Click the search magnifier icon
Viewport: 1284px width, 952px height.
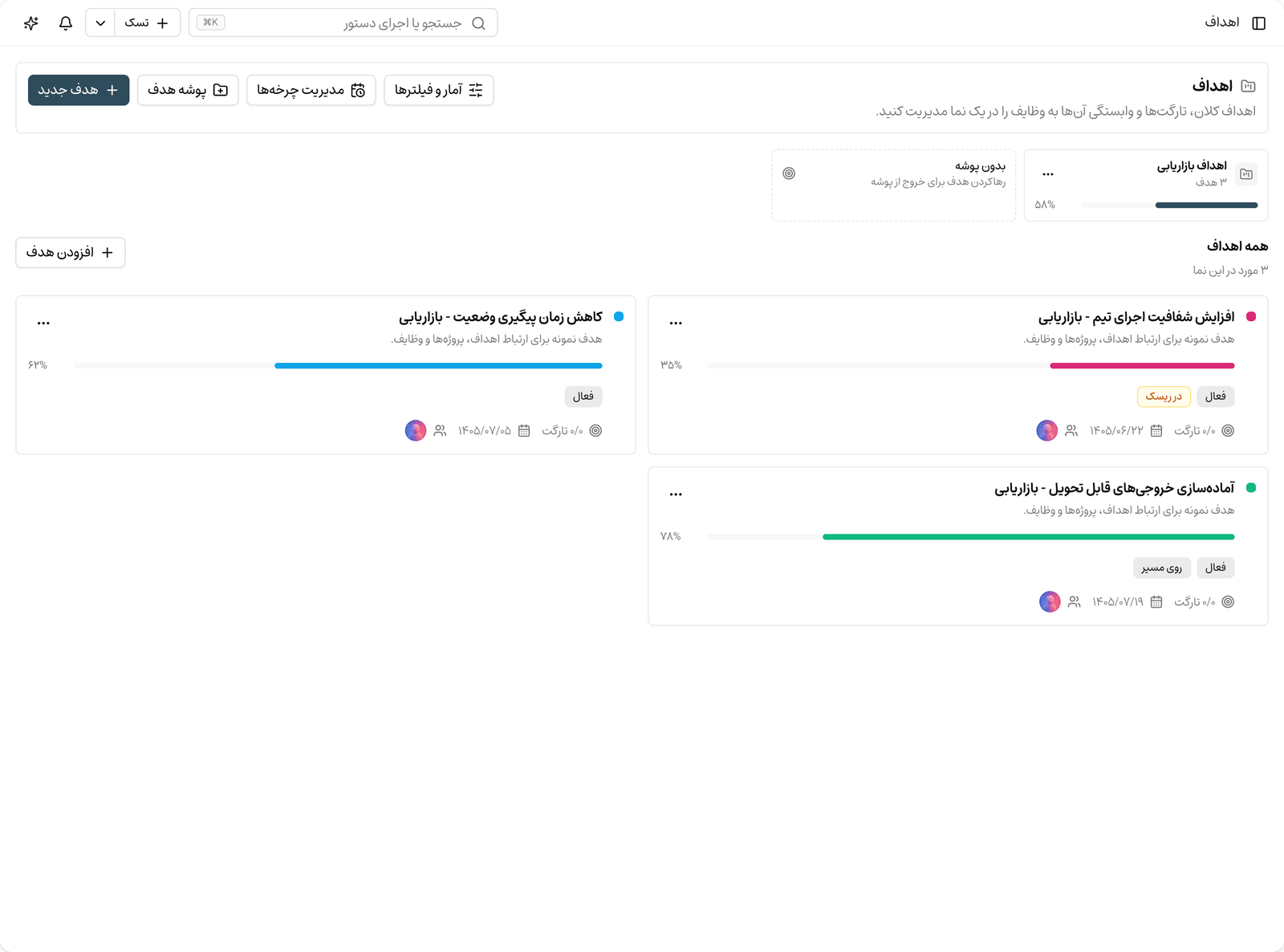[478, 23]
